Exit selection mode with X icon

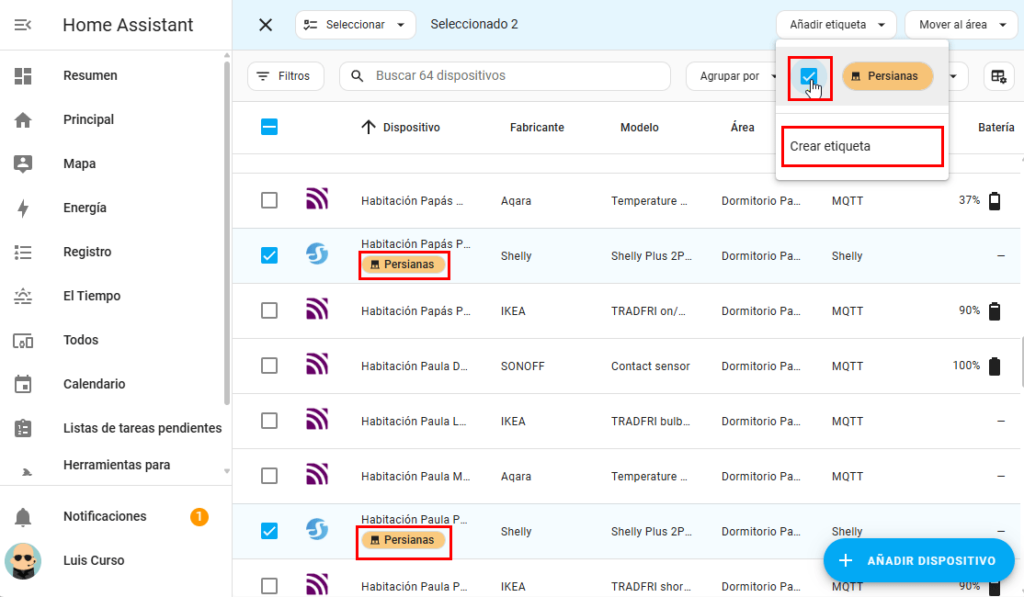[x=265, y=25]
